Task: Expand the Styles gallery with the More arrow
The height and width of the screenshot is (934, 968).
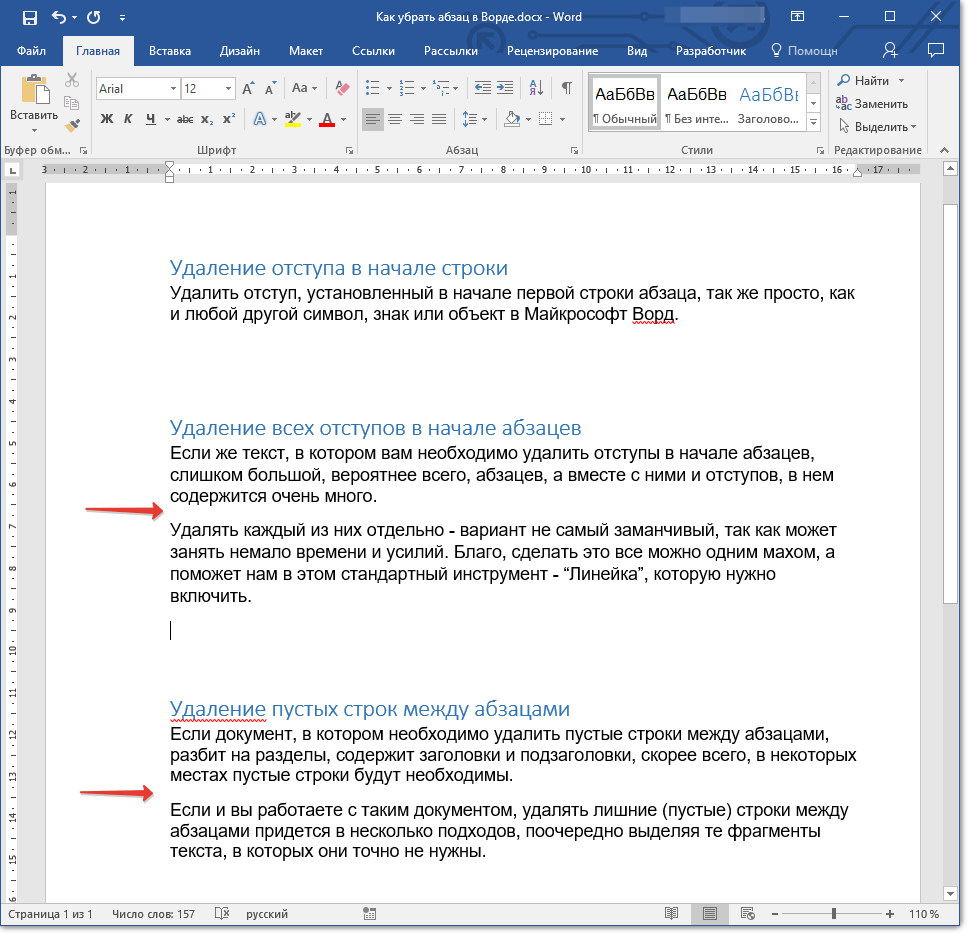Action: [813, 121]
